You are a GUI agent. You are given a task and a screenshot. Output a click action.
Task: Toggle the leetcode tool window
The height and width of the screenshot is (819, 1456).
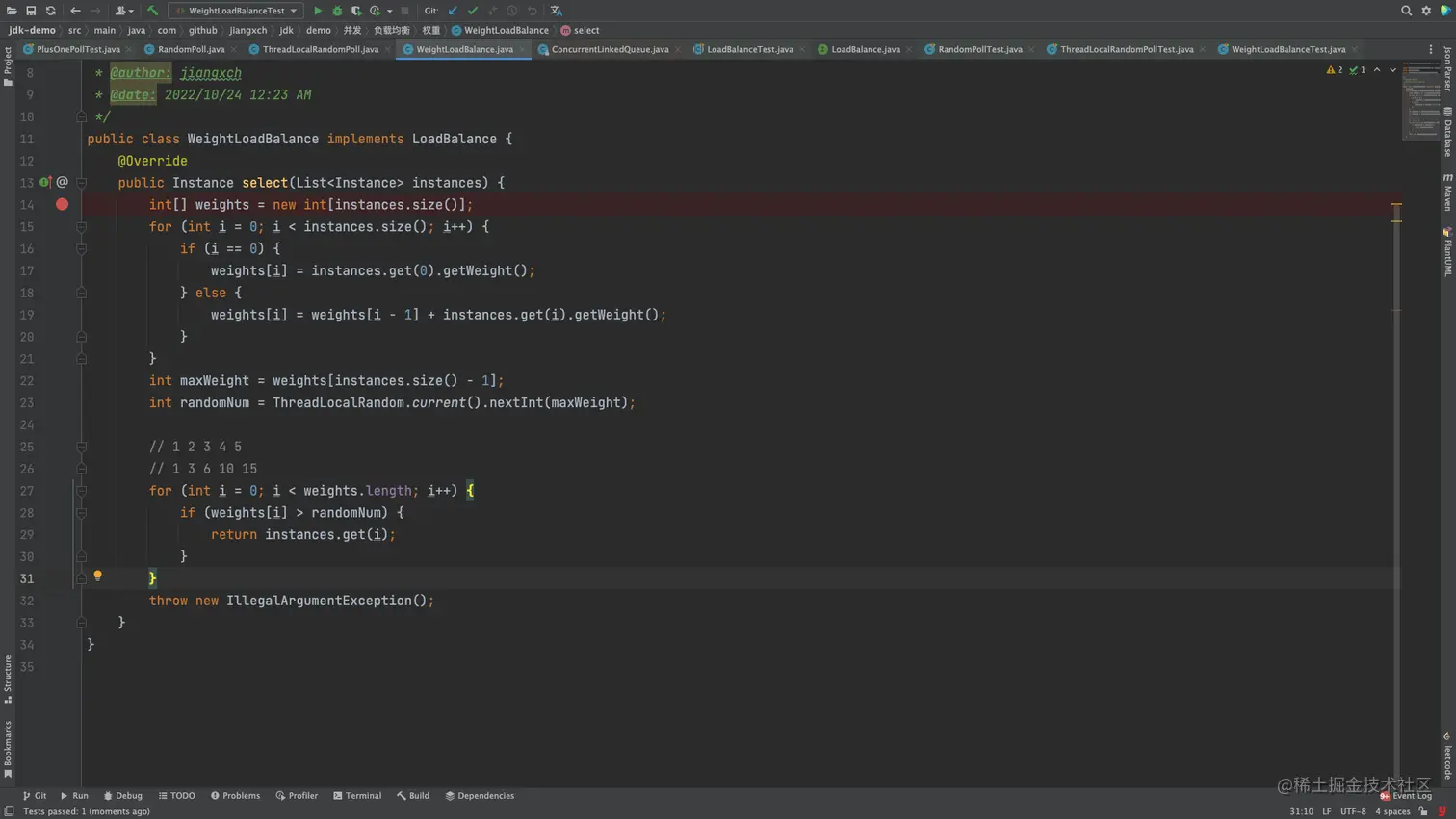point(1447,756)
